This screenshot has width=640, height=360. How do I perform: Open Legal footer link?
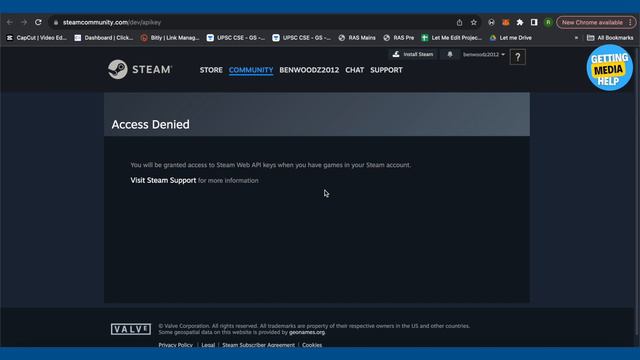point(208,345)
